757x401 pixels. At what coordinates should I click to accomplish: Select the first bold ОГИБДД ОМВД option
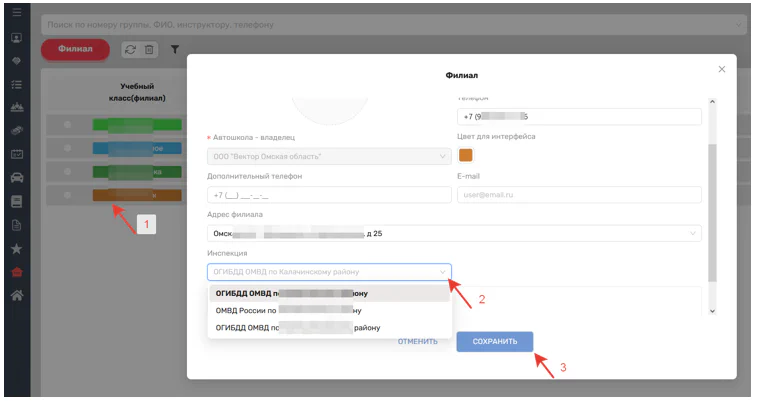[x=329, y=293]
